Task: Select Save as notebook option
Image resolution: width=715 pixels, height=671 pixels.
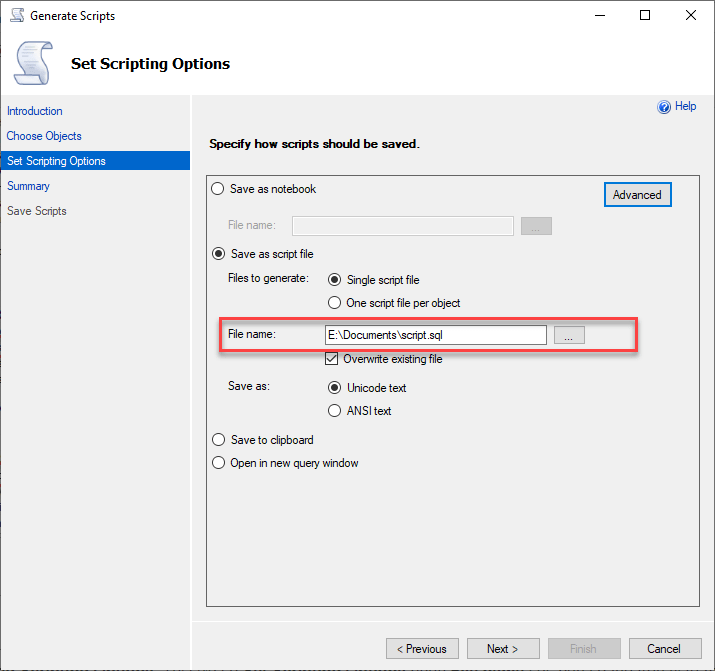Action: pyautogui.click(x=218, y=189)
